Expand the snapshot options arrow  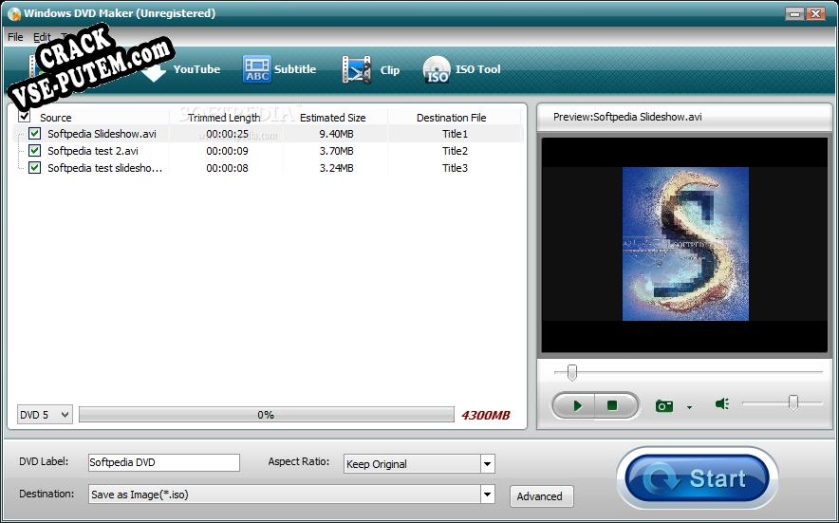tap(689, 407)
